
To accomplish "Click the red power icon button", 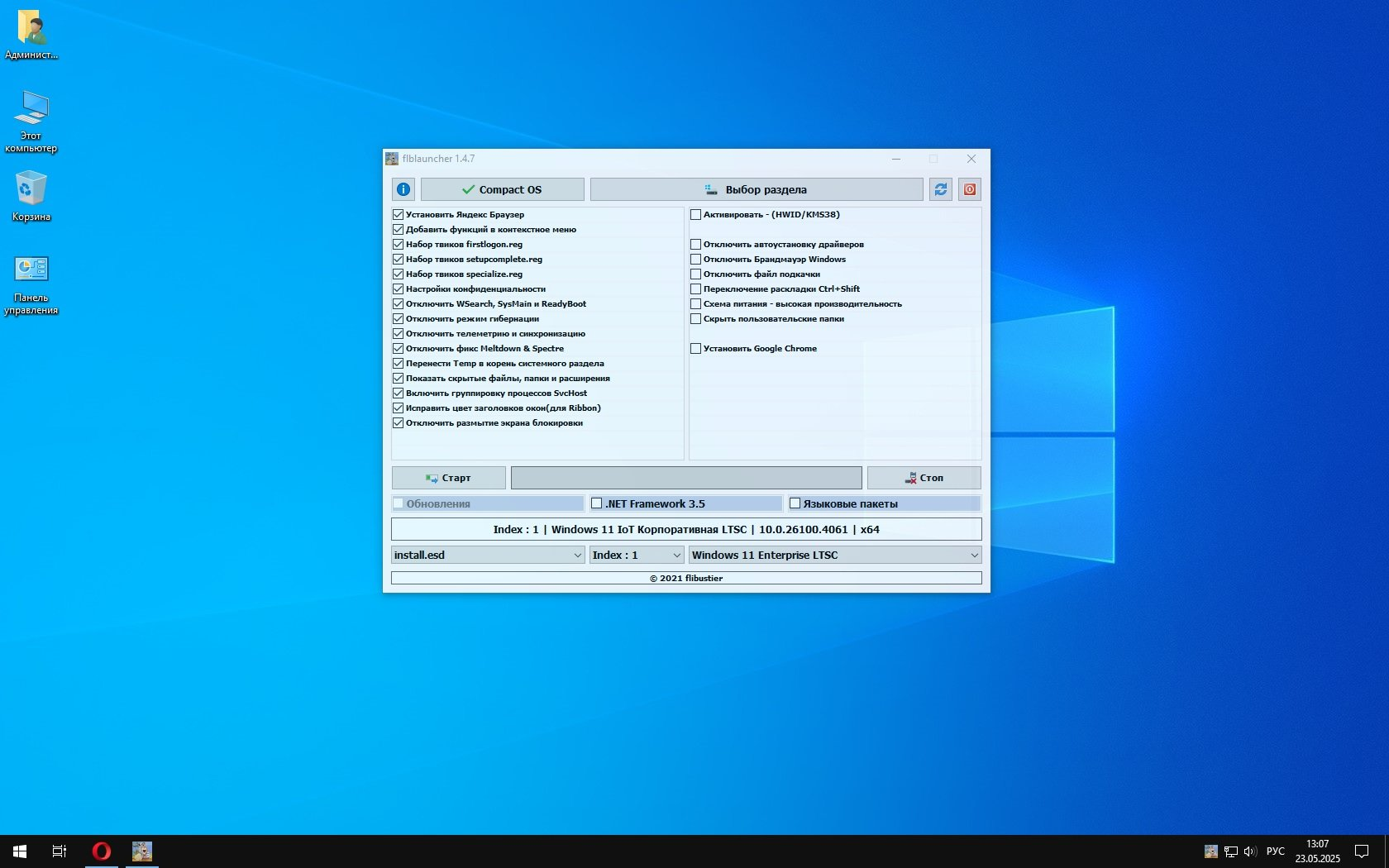I will click(x=970, y=189).
